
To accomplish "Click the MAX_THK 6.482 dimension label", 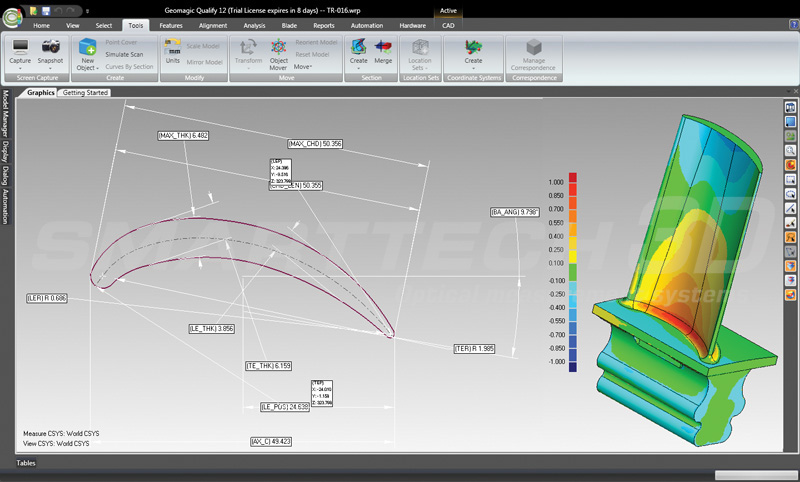I will click(x=183, y=136).
